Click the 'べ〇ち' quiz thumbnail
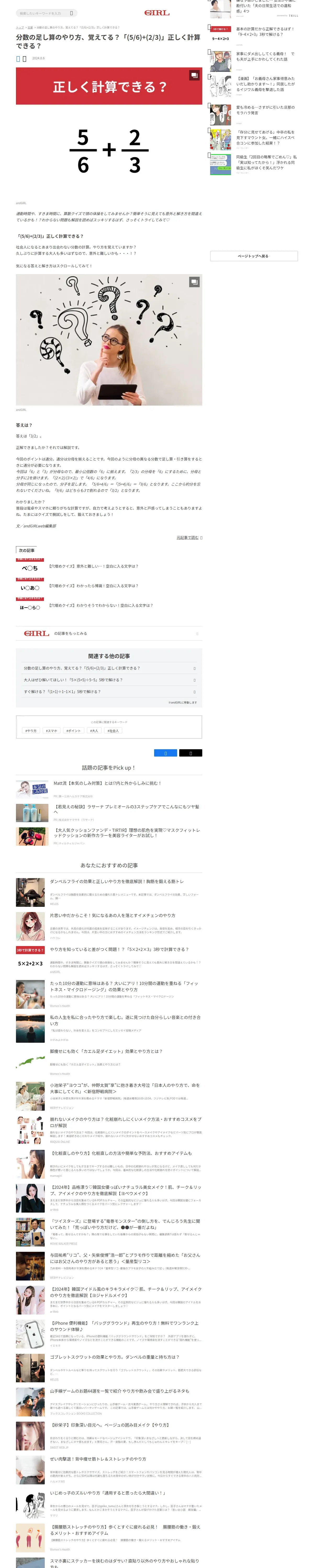 coord(30,566)
